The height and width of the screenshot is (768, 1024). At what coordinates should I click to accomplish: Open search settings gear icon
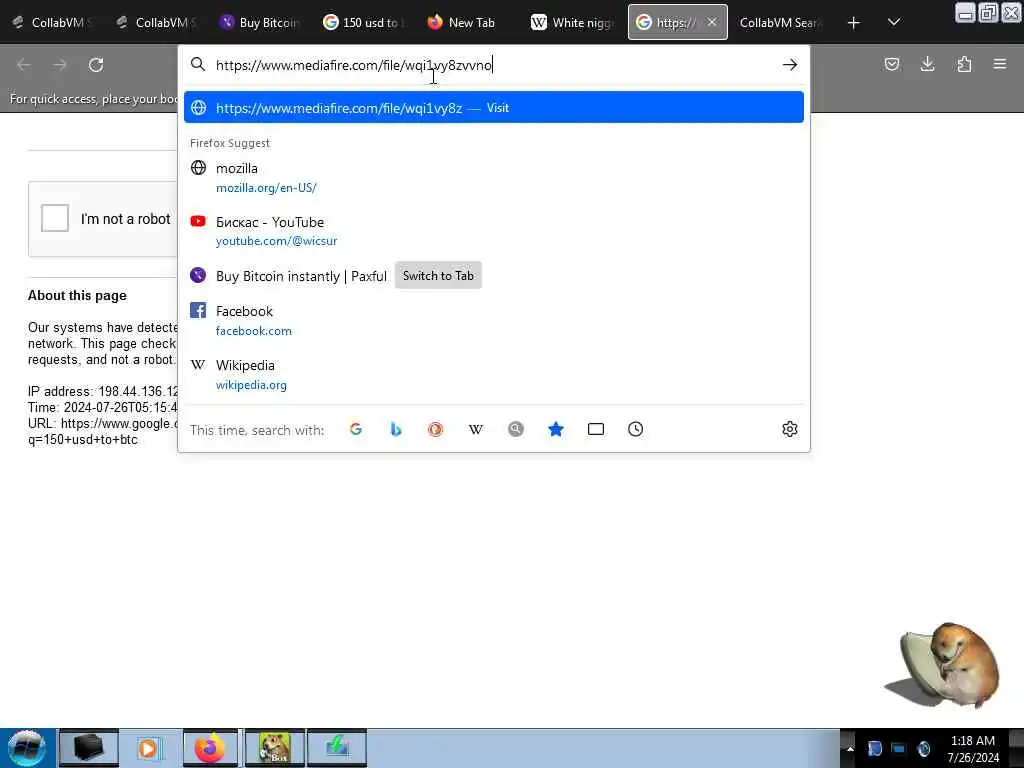coord(790,429)
